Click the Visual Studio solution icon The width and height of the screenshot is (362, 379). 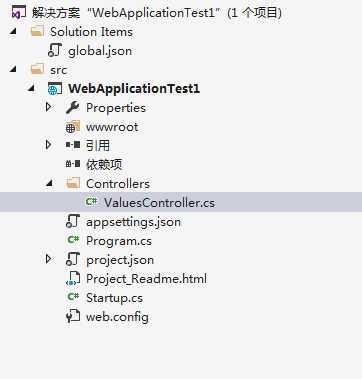(19, 13)
